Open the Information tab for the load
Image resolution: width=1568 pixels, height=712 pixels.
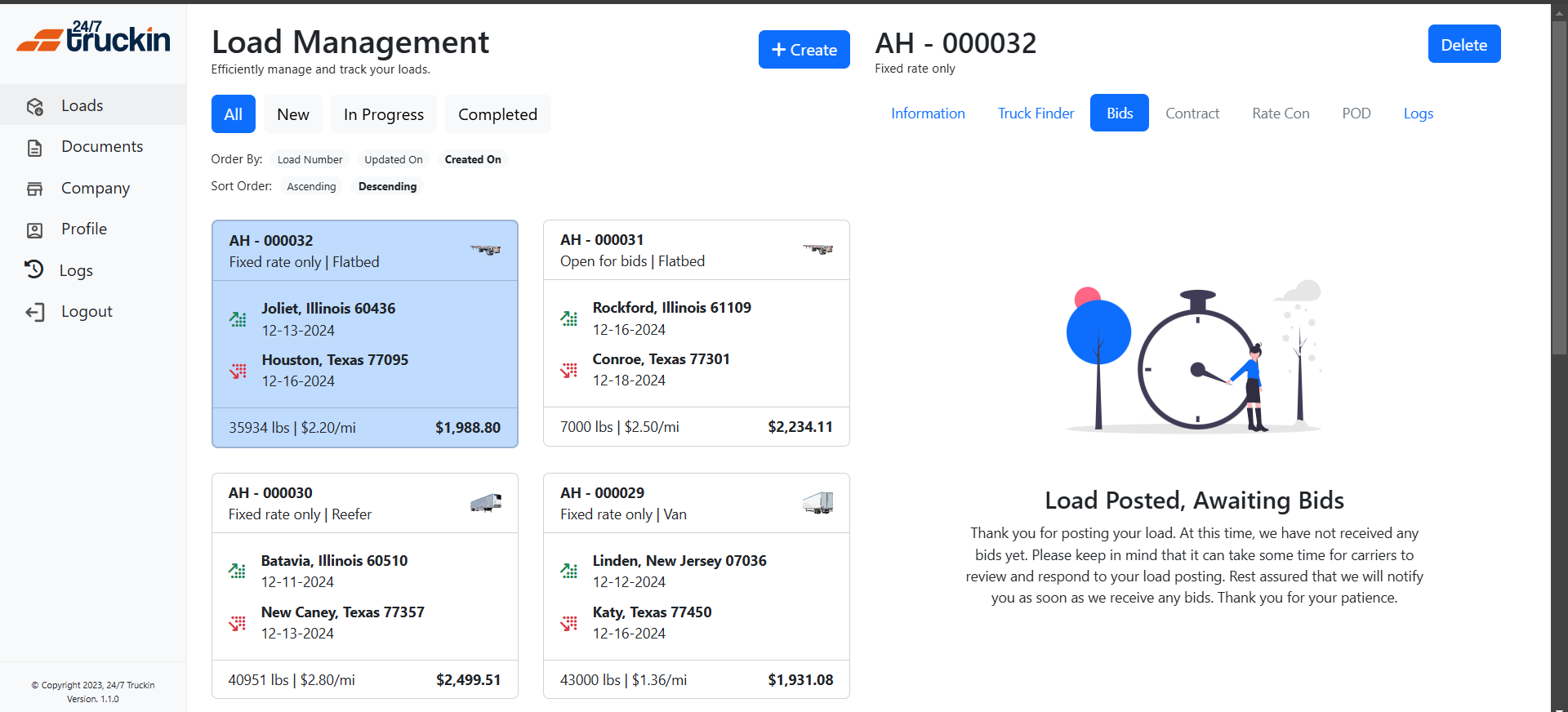[x=928, y=113]
